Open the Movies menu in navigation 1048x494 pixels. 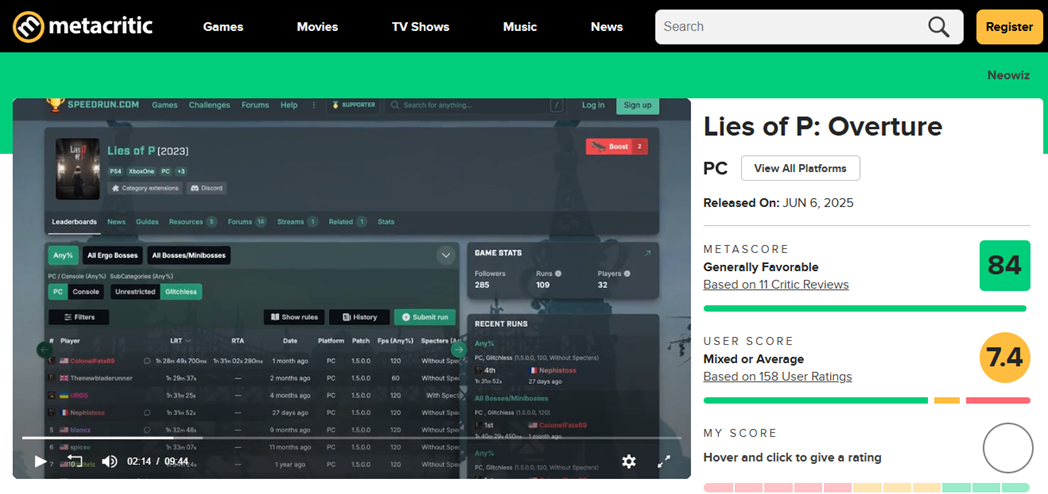[317, 27]
